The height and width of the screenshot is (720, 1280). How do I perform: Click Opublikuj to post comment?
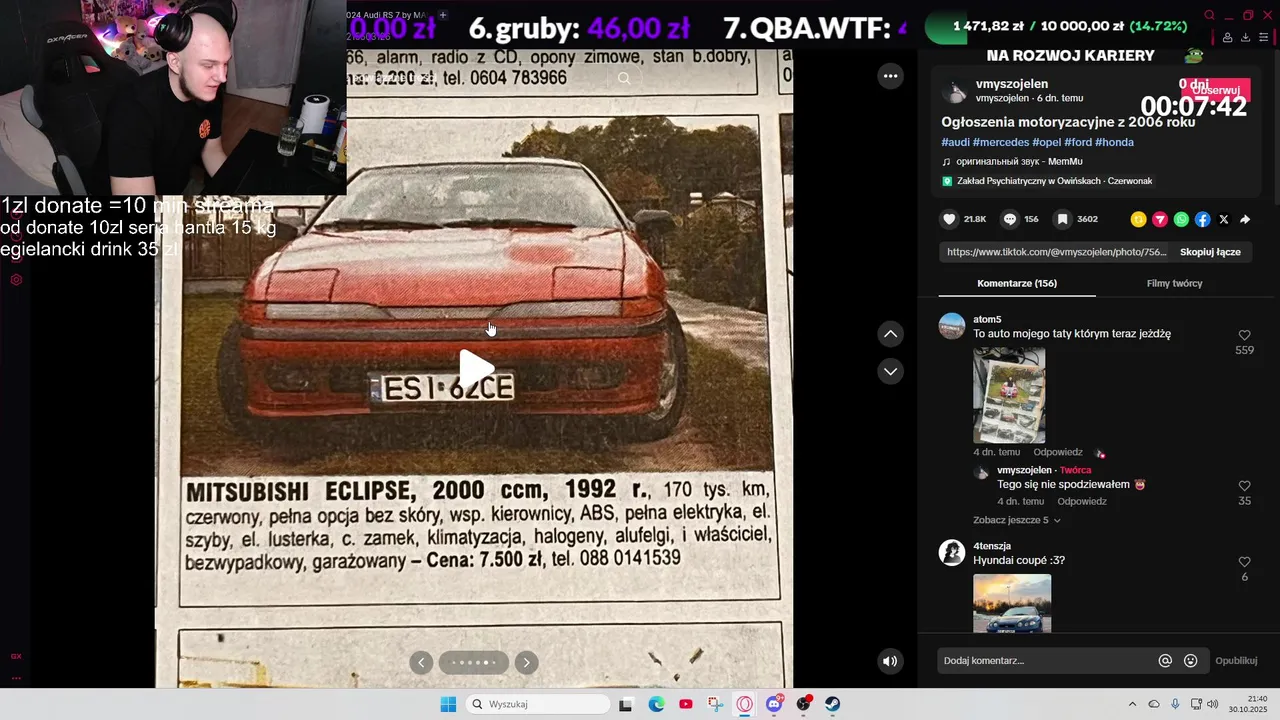pyautogui.click(x=1236, y=660)
